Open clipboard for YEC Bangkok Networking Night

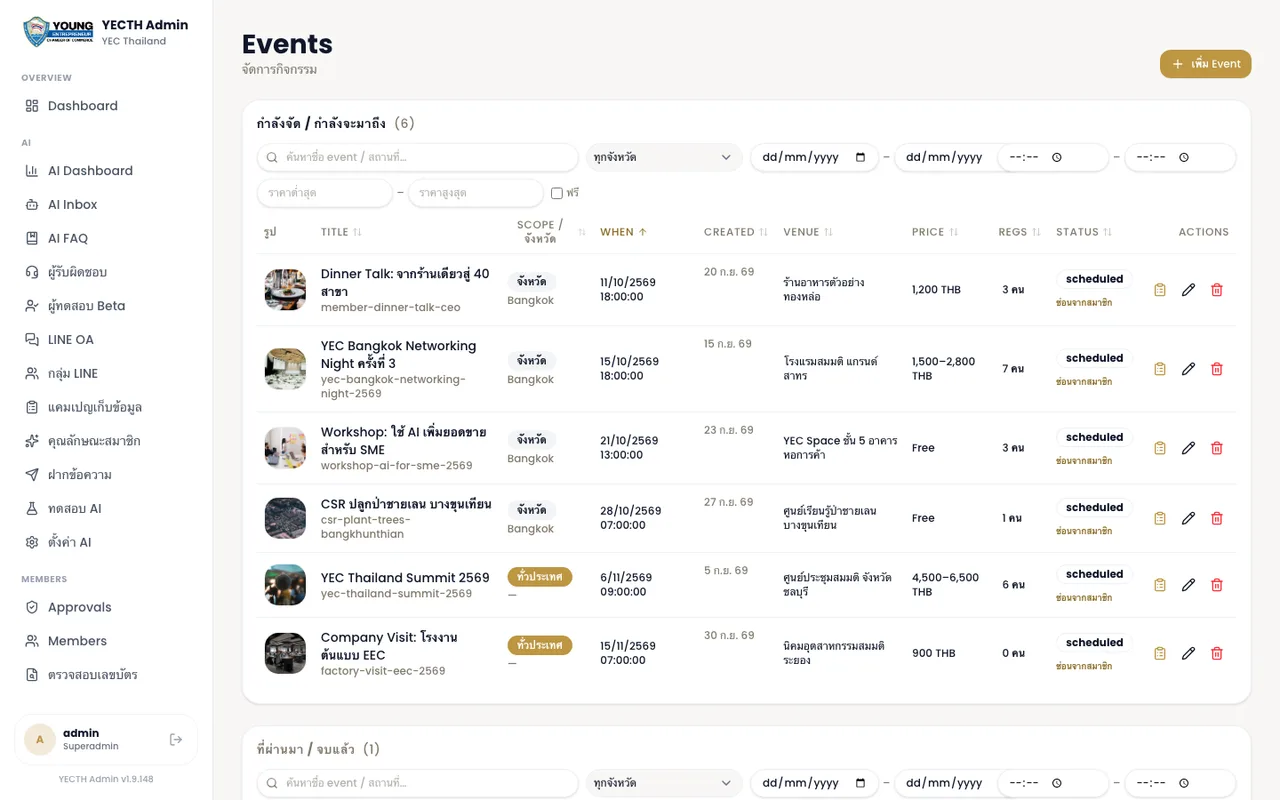[x=1160, y=369]
